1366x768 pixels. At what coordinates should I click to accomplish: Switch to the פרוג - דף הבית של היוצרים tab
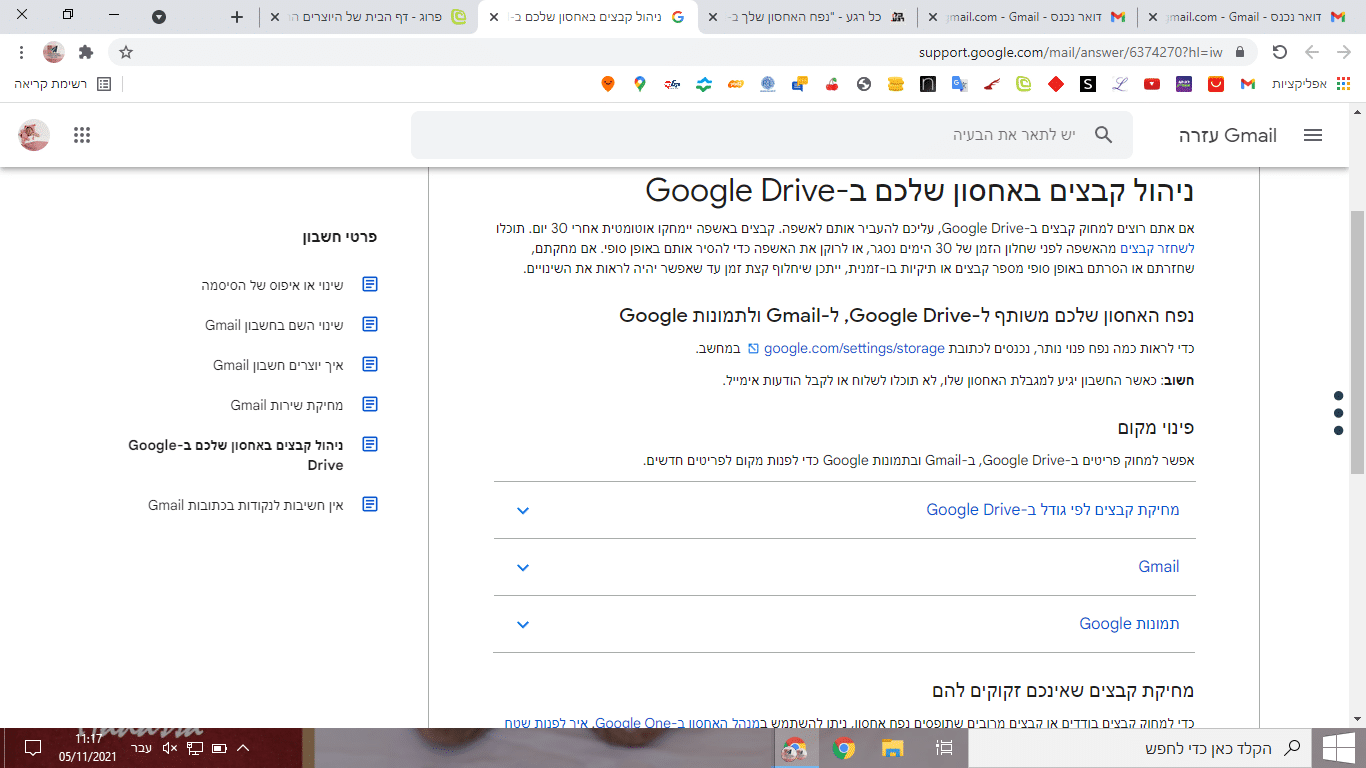tap(368, 17)
